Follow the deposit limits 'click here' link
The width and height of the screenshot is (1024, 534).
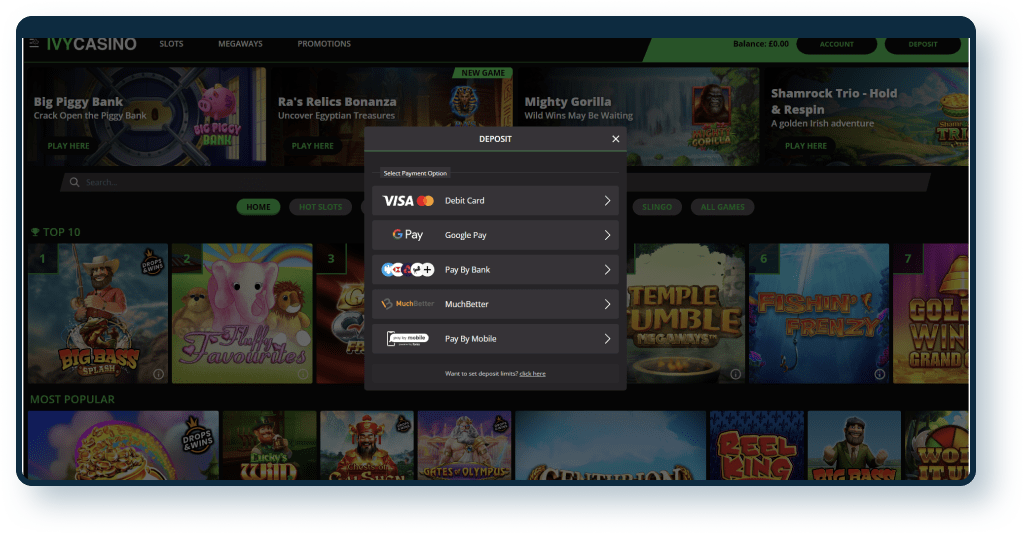(x=532, y=373)
